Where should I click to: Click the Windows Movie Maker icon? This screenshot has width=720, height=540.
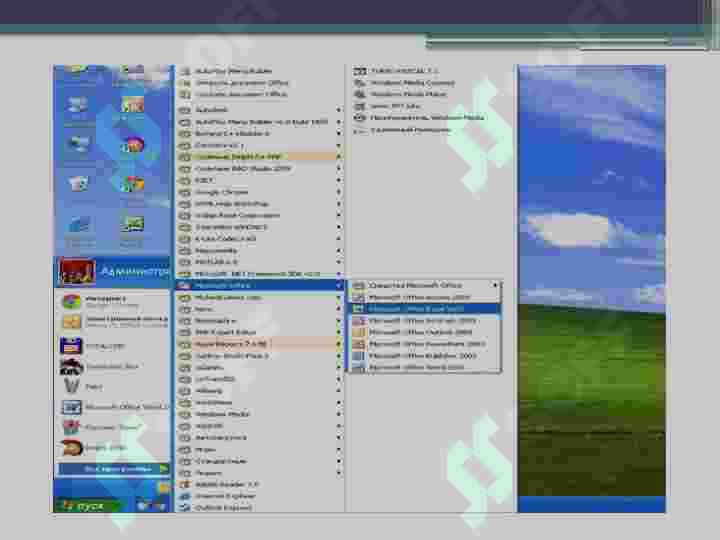click(360, 94)
